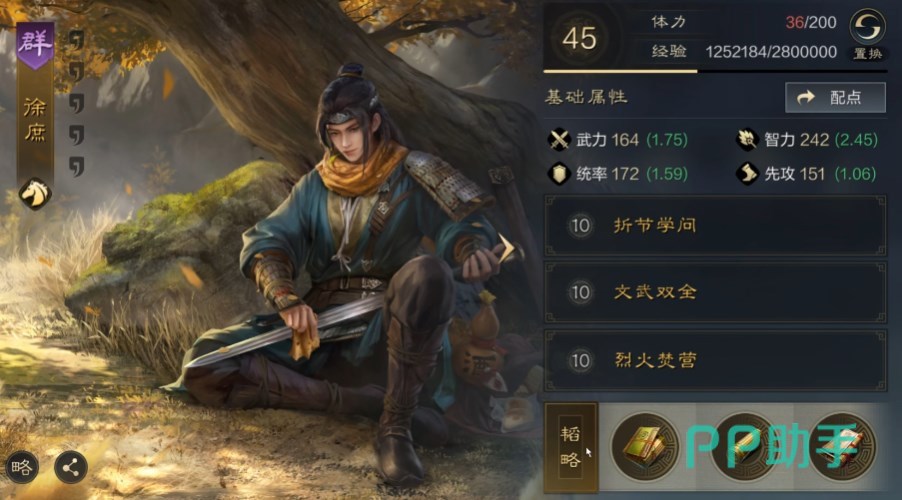Expand the 烈火焚营 skill entry
The height and width of the screenshot is (500, 902).
click(x=715, y=360)
